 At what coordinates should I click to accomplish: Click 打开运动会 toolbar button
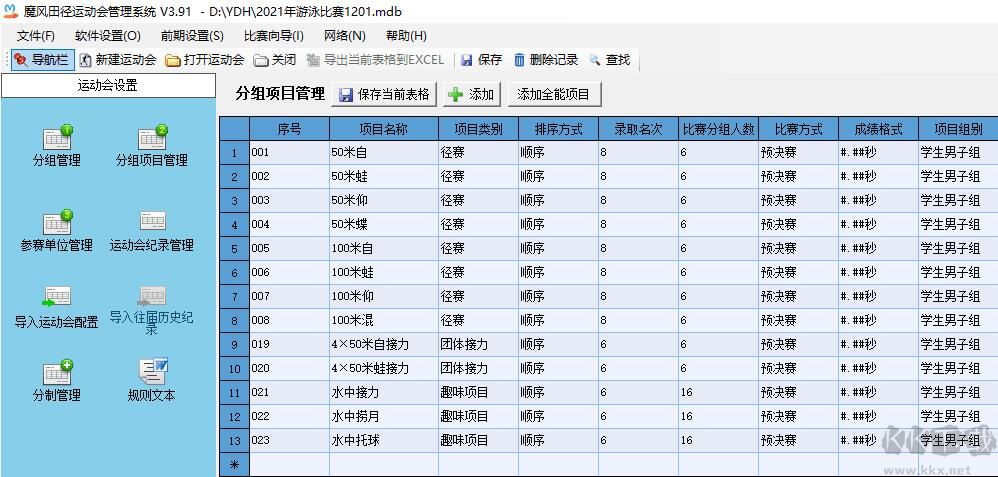(x=205, y=60)
